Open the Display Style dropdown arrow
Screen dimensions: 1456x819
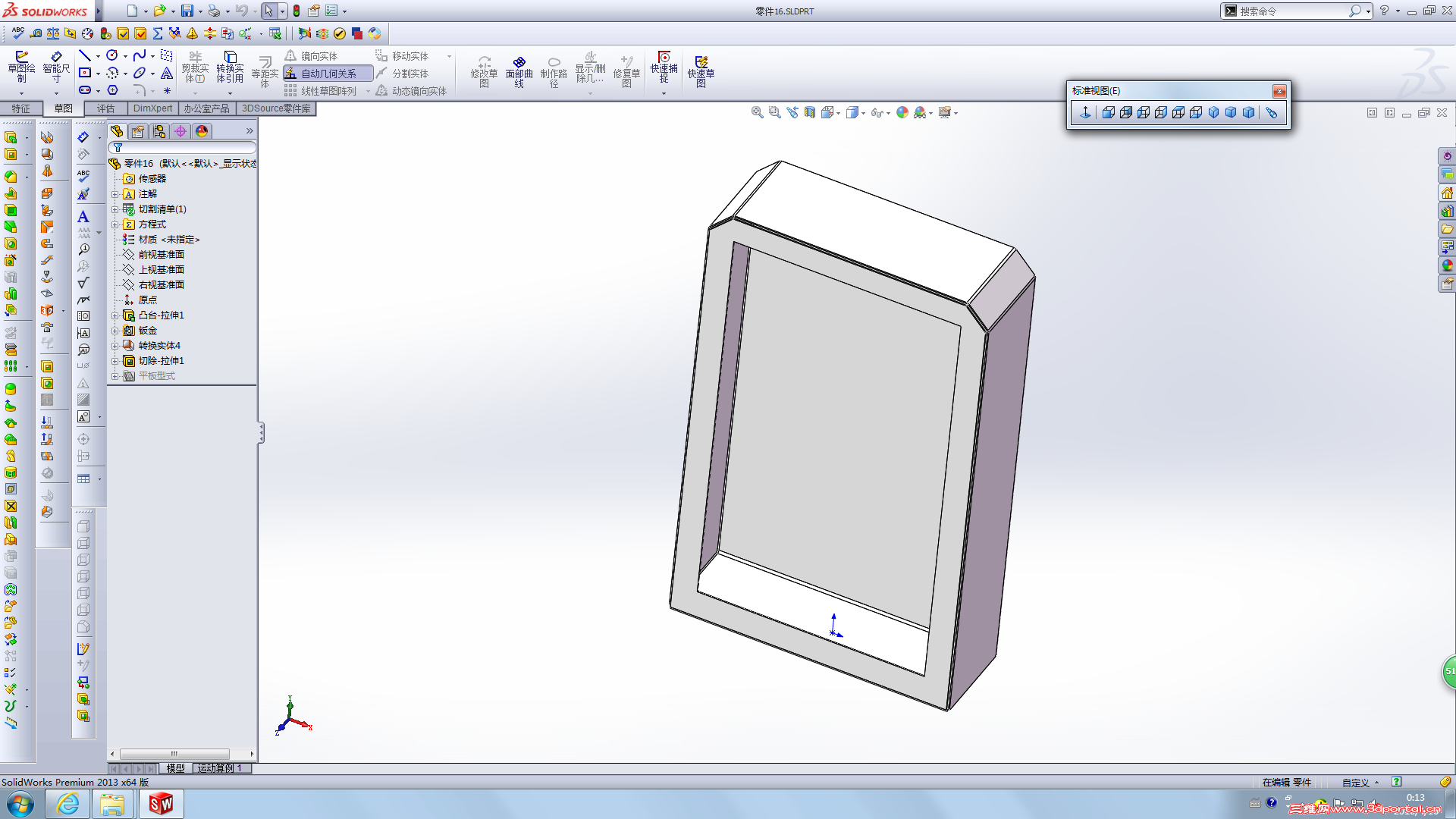tap(864, 113)
